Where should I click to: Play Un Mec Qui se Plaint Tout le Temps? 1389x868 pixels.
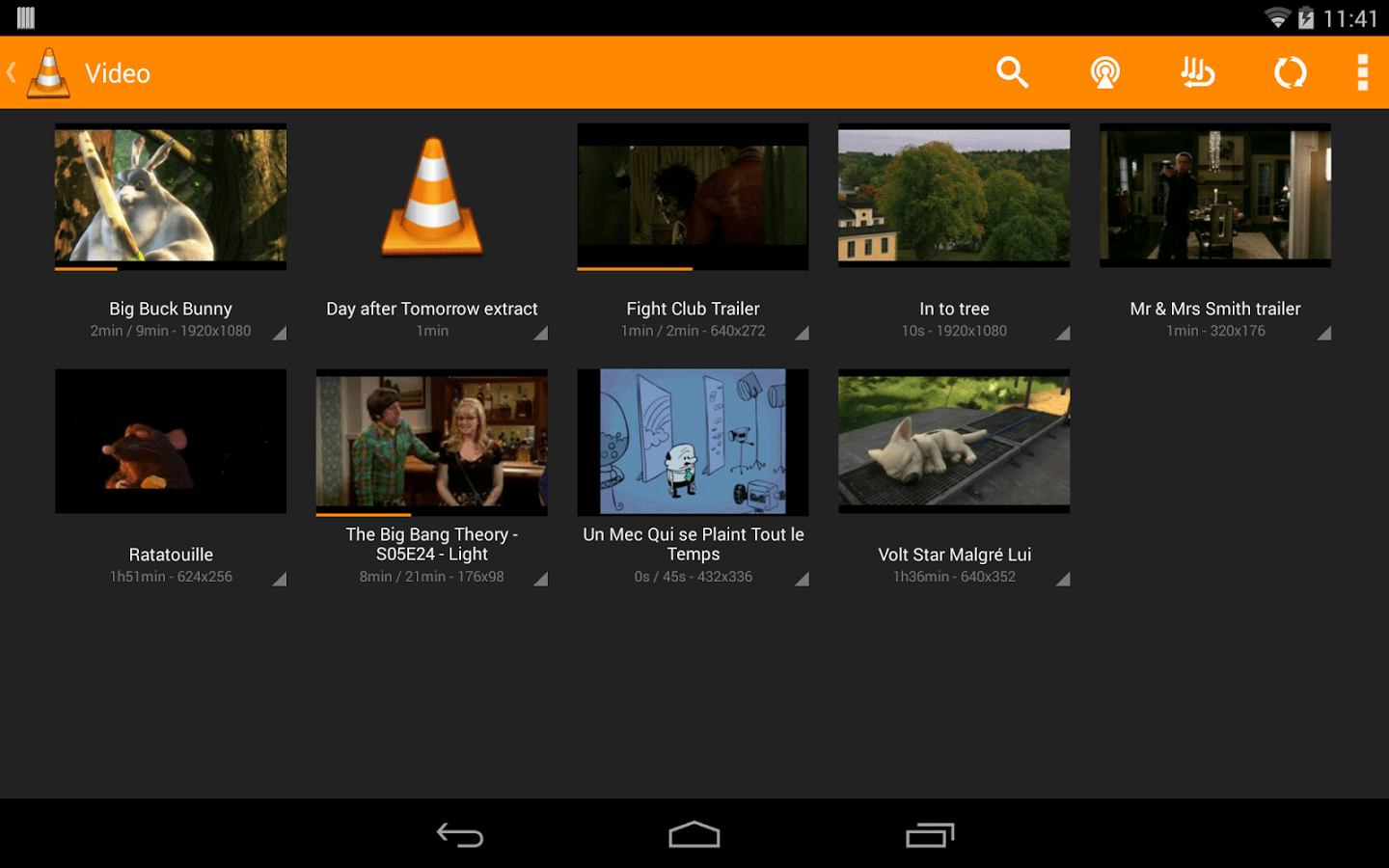point(693,442)
